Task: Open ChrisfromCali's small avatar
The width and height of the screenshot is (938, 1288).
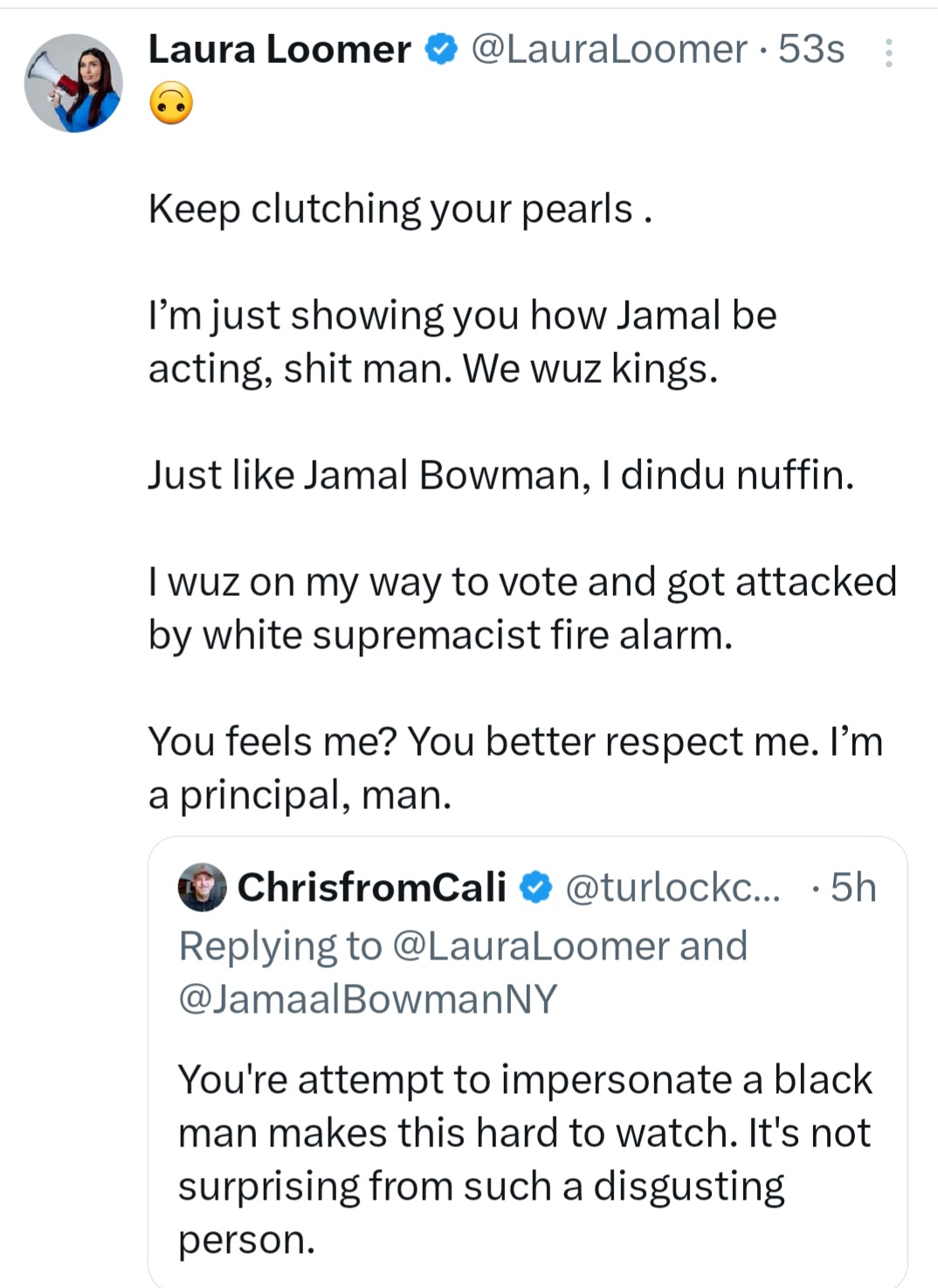Action: click(203, 887)
